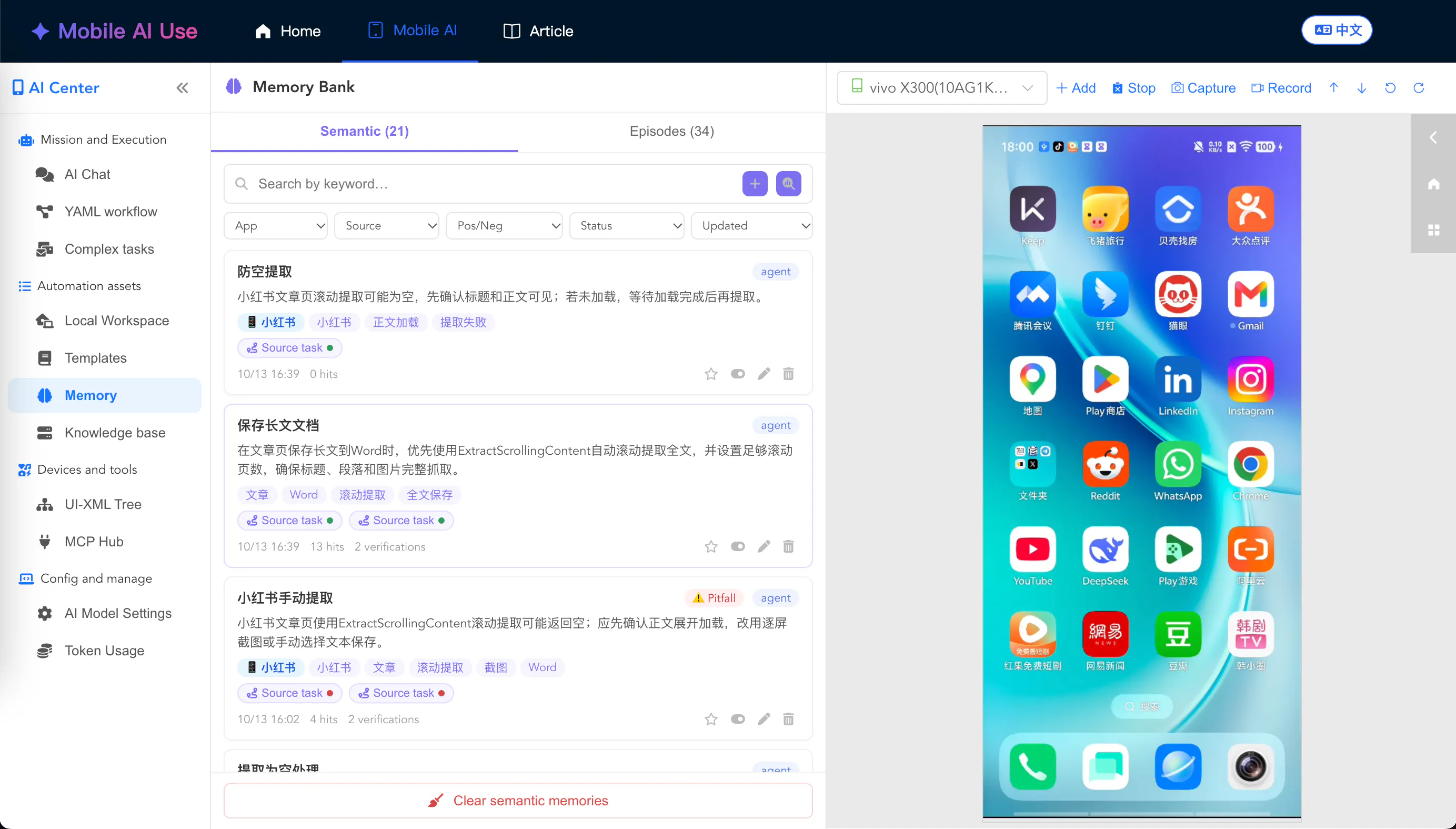Switch to the Episodes (34) tab
Screen dimensions: 1456x829
coord(671,131)
